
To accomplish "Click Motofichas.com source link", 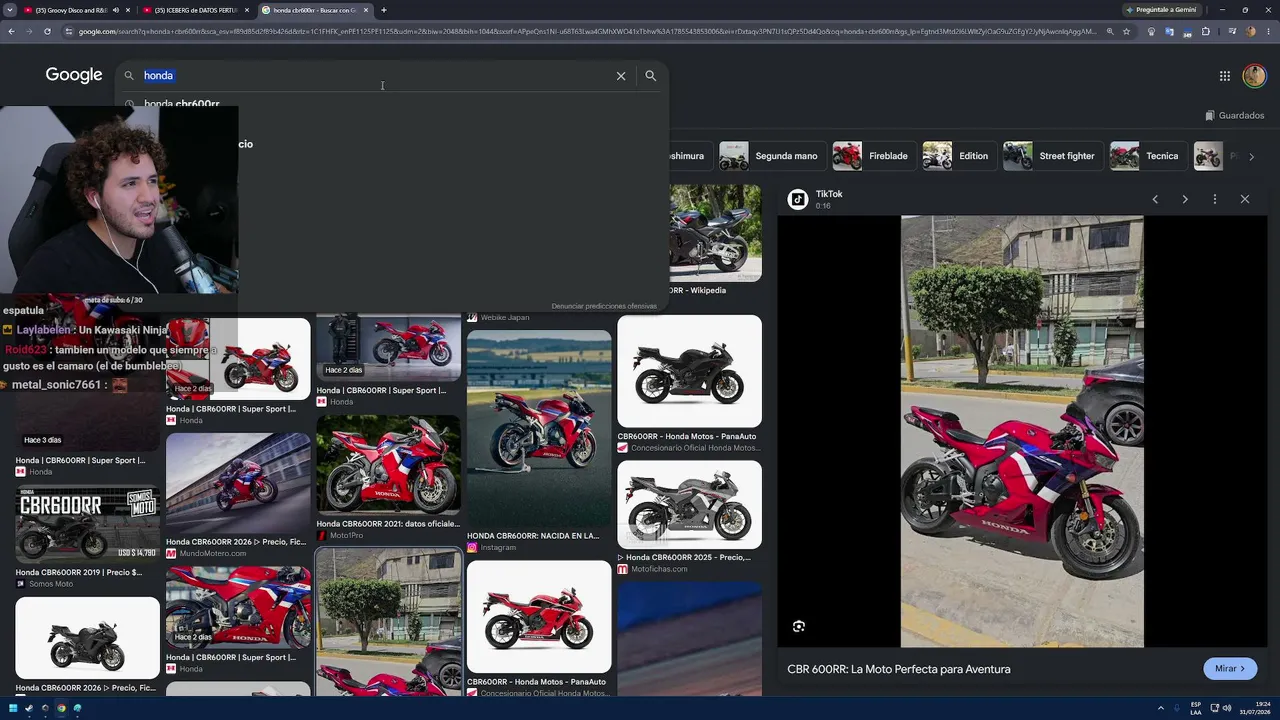I will [659, 569].
